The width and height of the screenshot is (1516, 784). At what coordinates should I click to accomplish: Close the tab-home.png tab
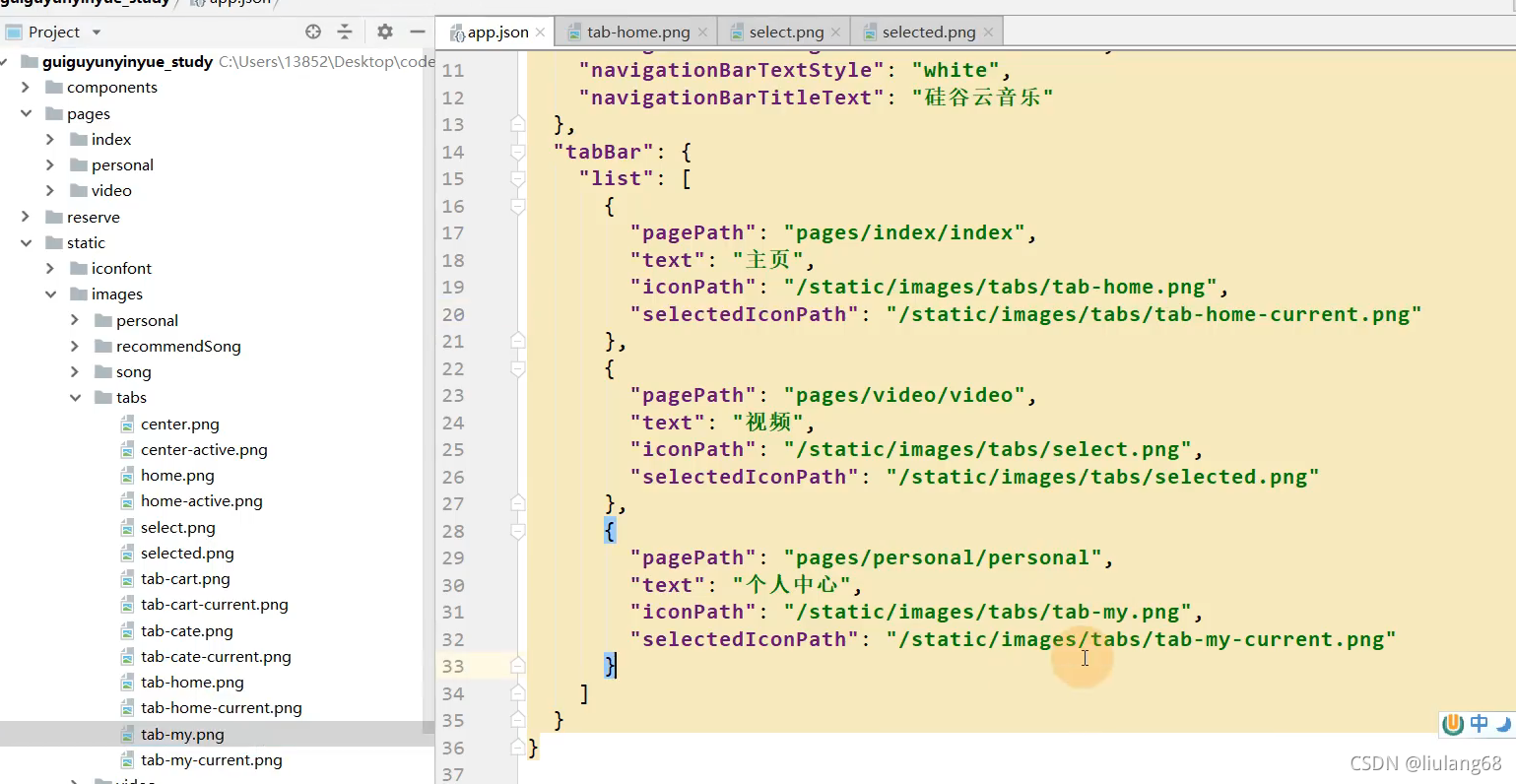coord(702,33)
